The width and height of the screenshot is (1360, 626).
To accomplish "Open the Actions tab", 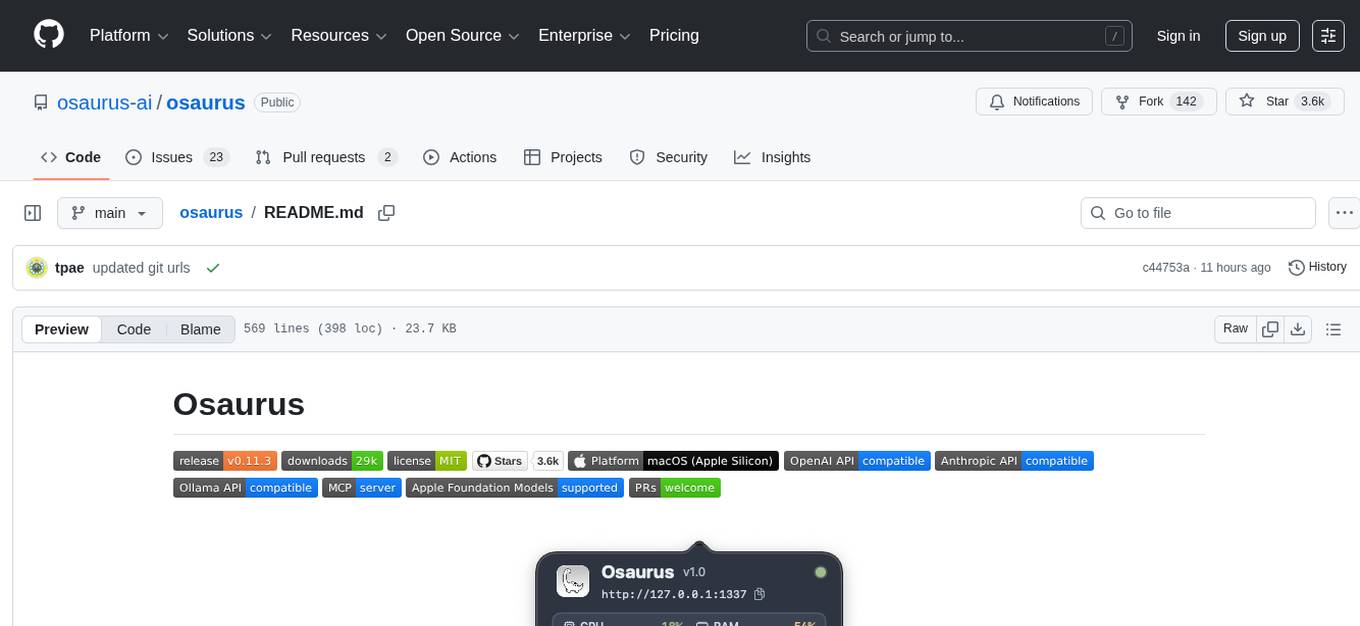I will [x=460, y=157].
